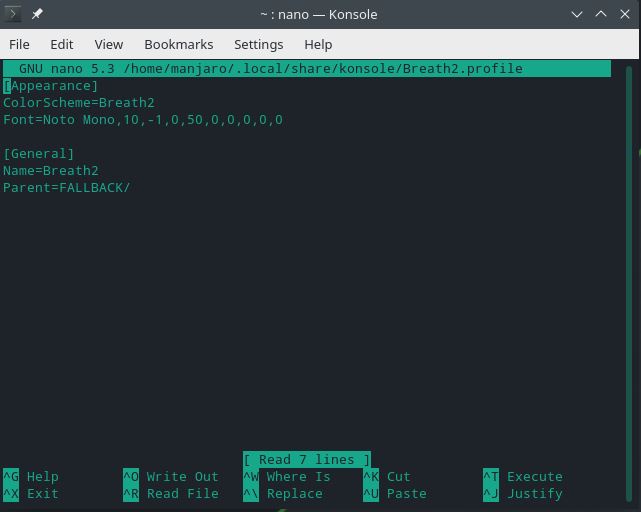Image resolution: width=641 pixels, height=512 pixels.
Task: Open the View menu
Action: (109, 44)
